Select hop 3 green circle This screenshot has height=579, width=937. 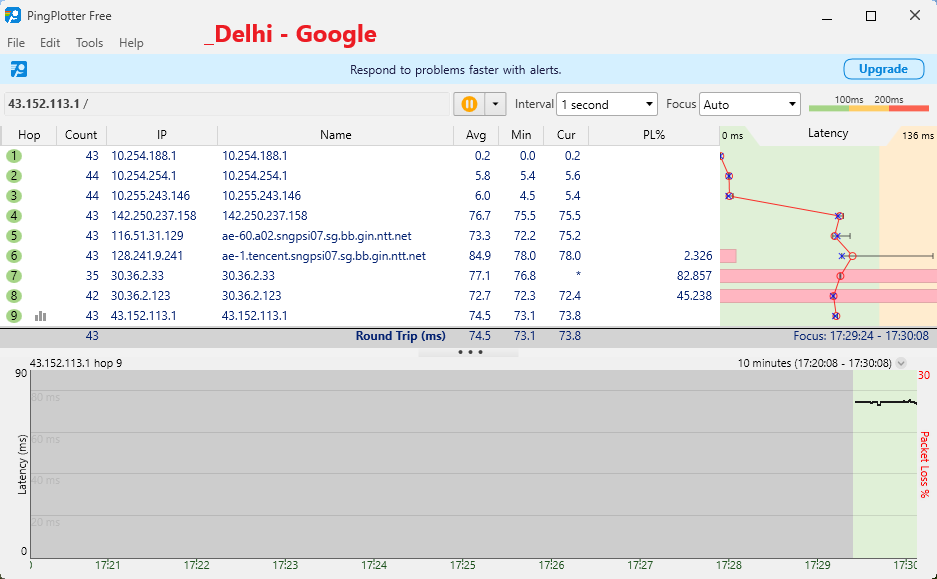coord(14,196)
